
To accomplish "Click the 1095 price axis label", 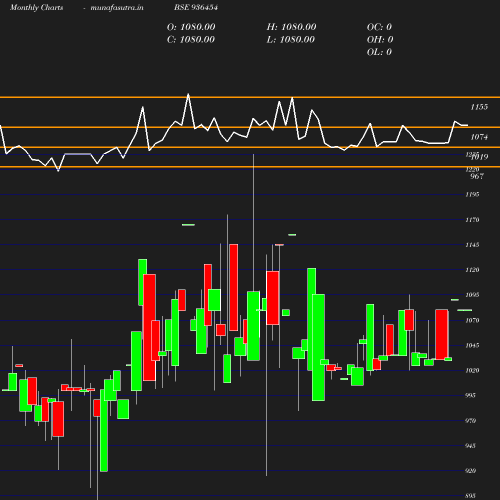I will pyautogui.click(x=472, y=295).
